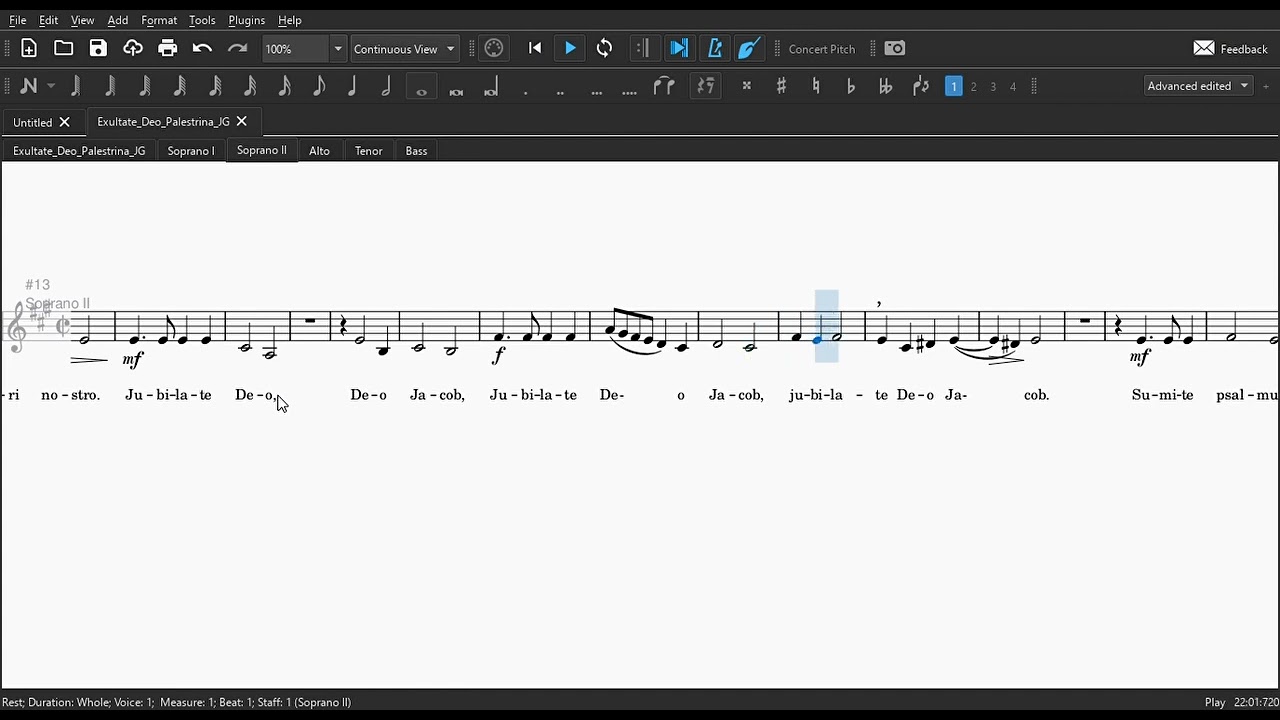Switch to the Untitled score tab
1280x720 pixels.
[32, 122]
